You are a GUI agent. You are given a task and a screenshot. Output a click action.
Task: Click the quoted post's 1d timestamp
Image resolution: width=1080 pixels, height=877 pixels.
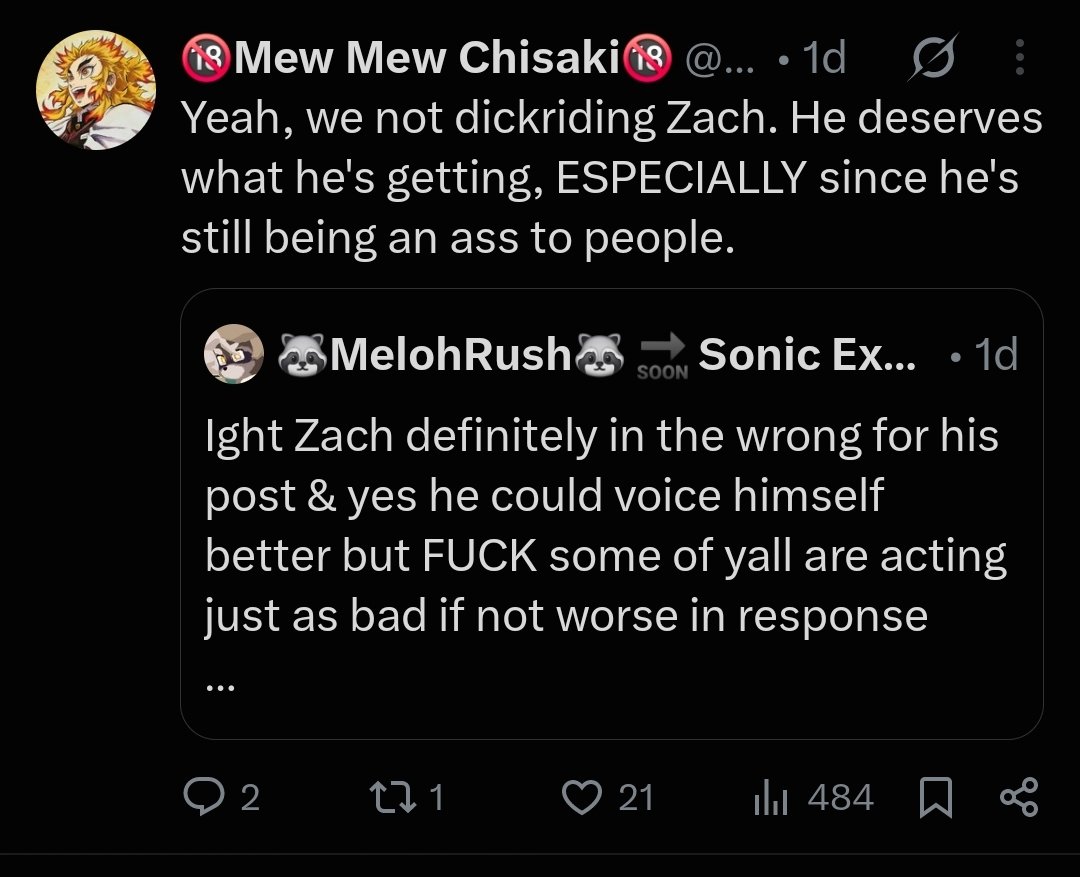click(x=995, y=354)
